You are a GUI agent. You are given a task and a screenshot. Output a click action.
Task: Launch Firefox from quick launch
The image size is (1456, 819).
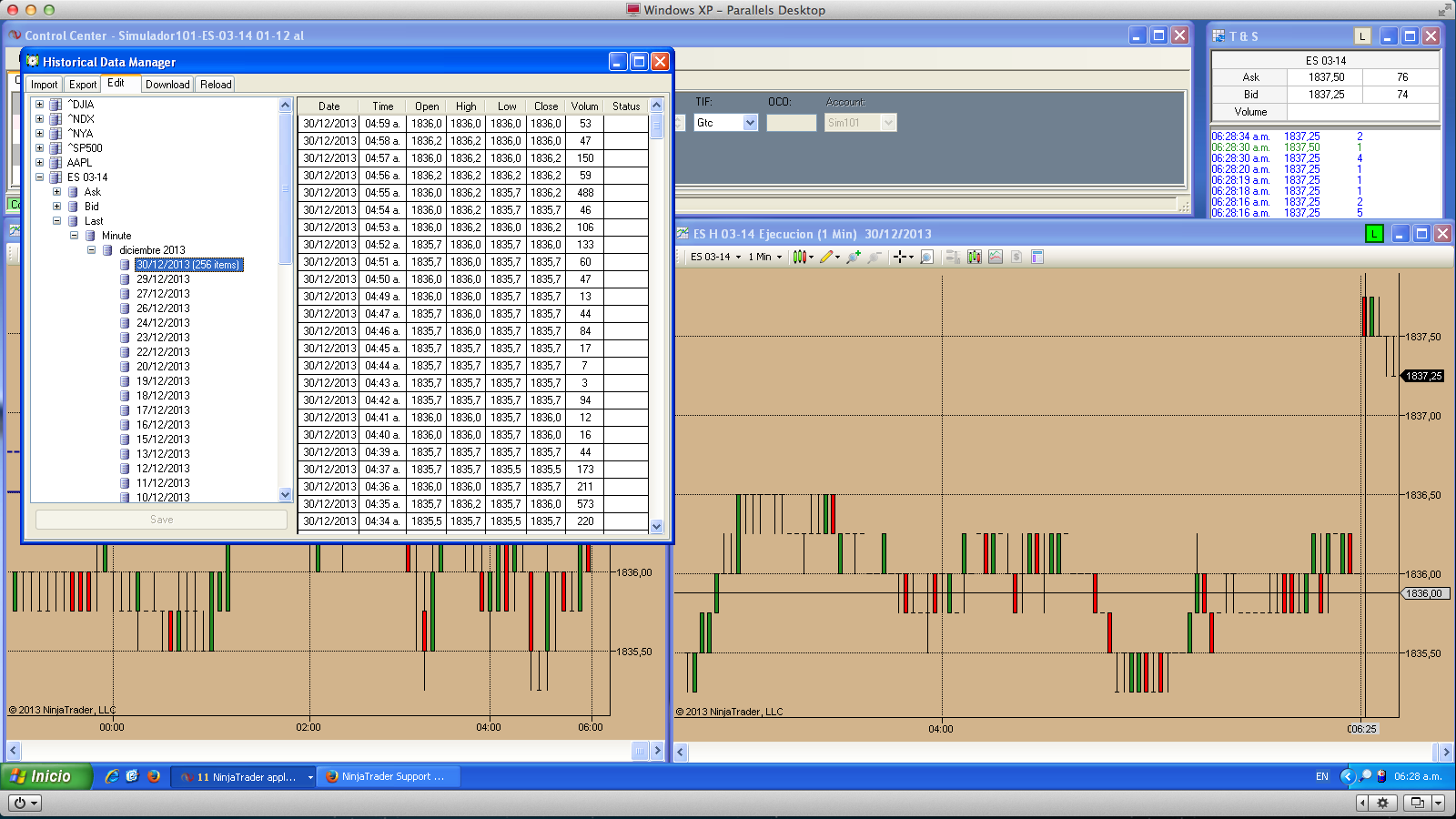[x=154, y=776]
